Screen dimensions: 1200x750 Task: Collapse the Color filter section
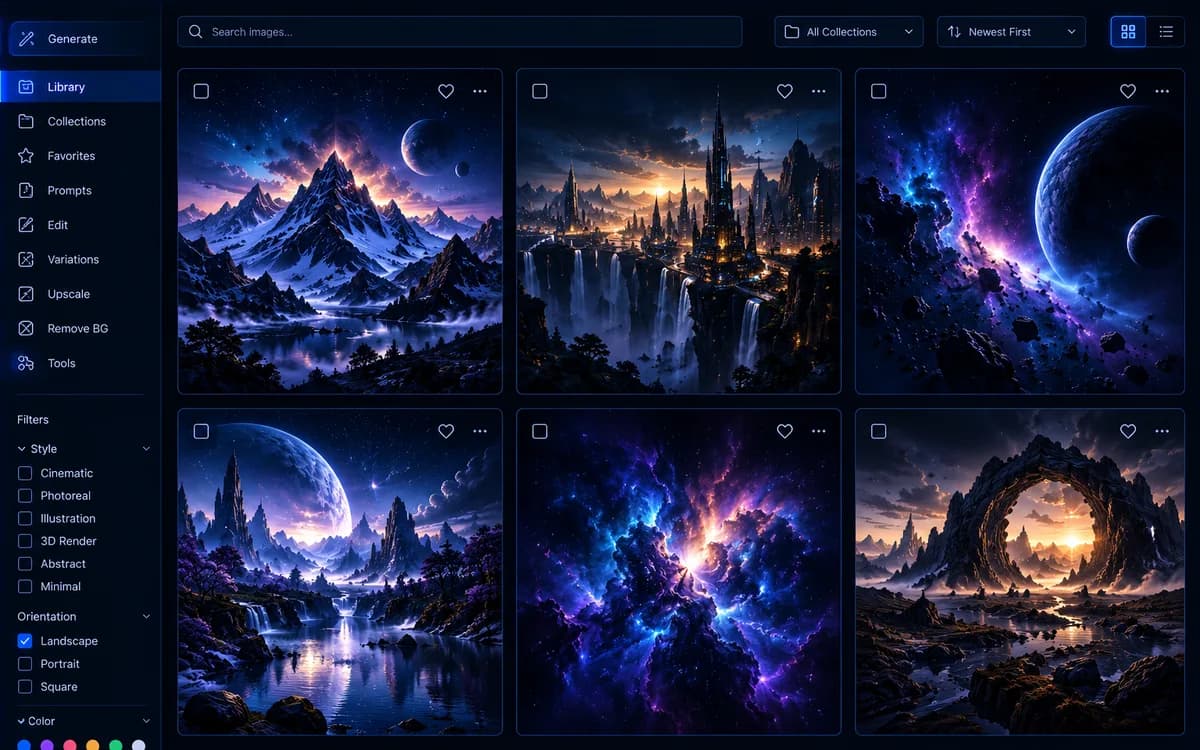tap(146, 721)
